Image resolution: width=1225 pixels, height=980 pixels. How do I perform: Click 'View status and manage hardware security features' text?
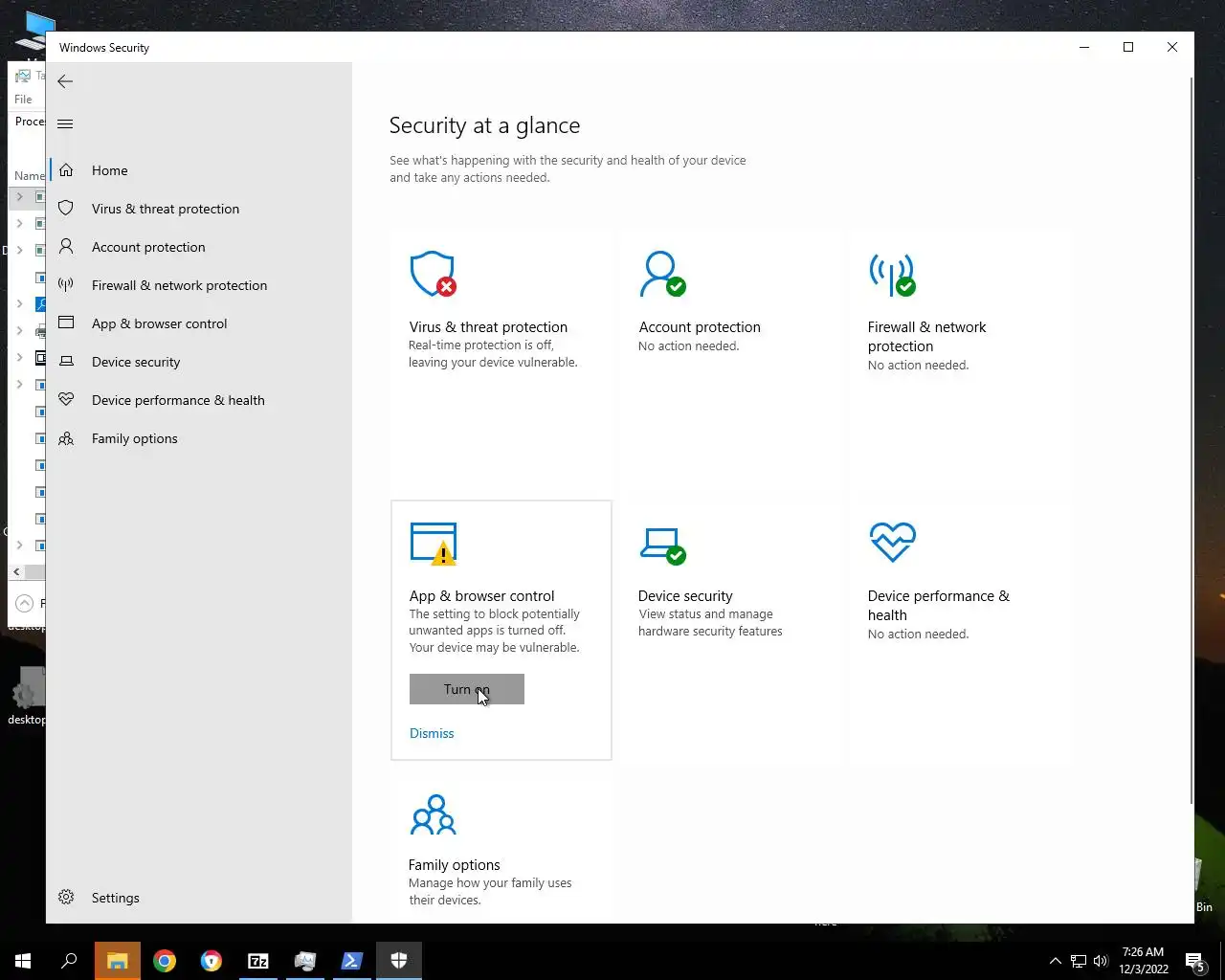(x=710, y=623)
